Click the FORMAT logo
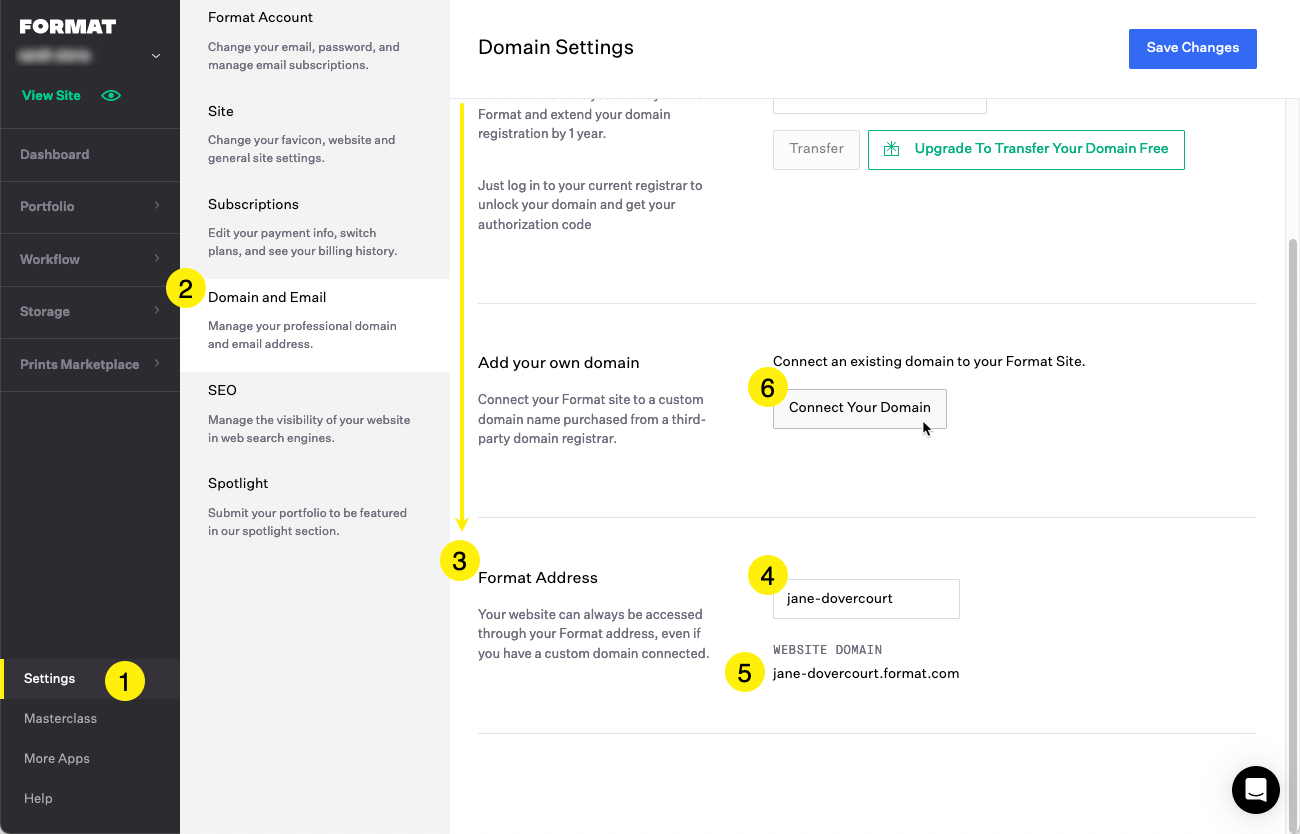This screenshot has width=1300, height=834. click(x=68, y=27)
